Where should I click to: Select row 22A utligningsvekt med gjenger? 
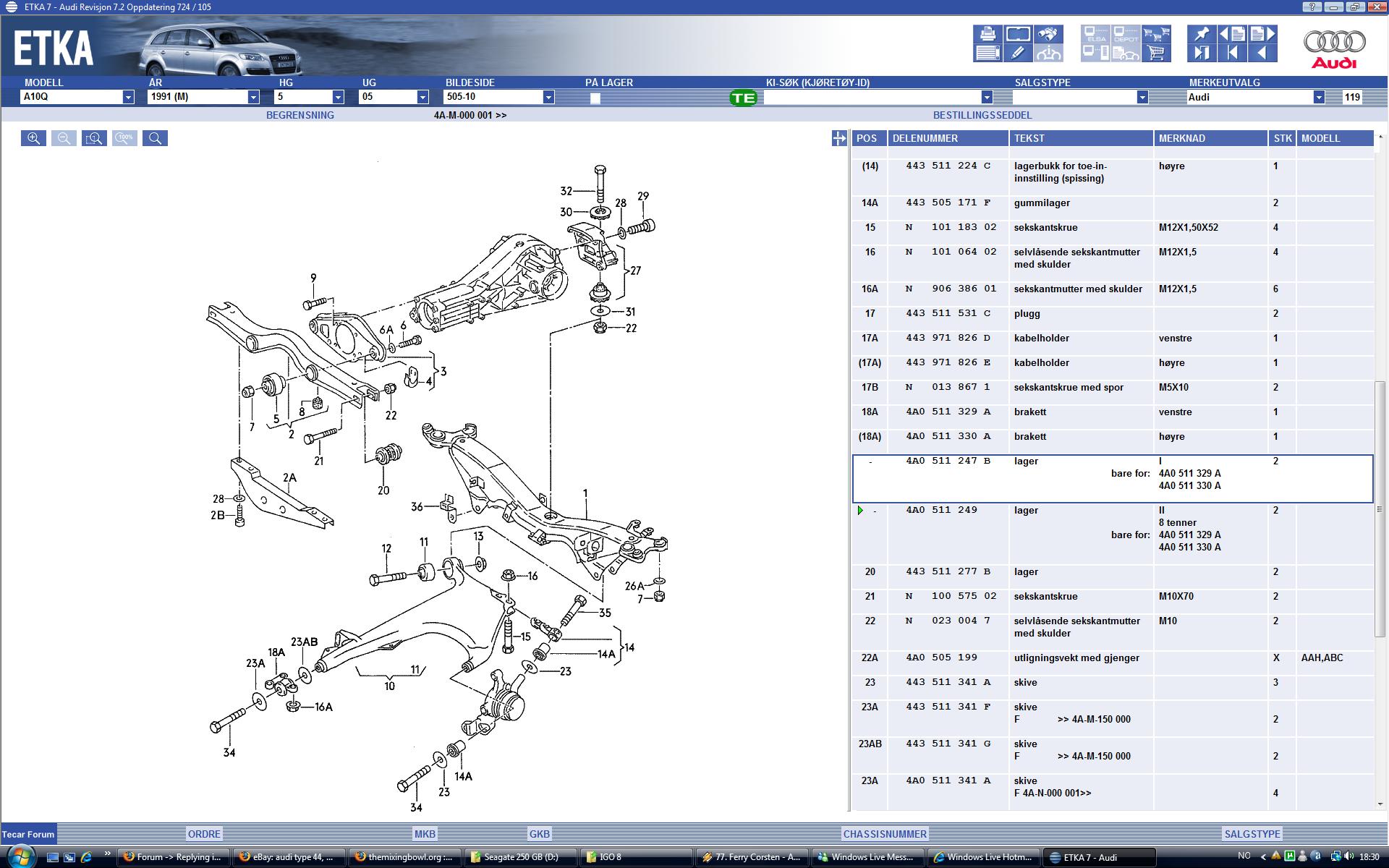(x=1113, y=663)
